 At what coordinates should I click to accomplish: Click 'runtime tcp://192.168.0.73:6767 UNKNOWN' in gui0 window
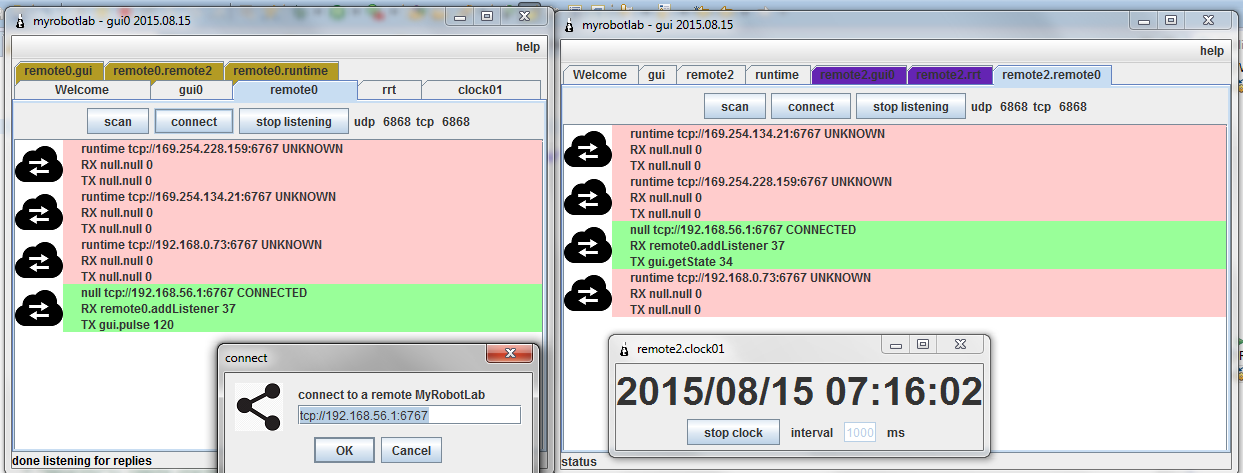coord(201,245)
